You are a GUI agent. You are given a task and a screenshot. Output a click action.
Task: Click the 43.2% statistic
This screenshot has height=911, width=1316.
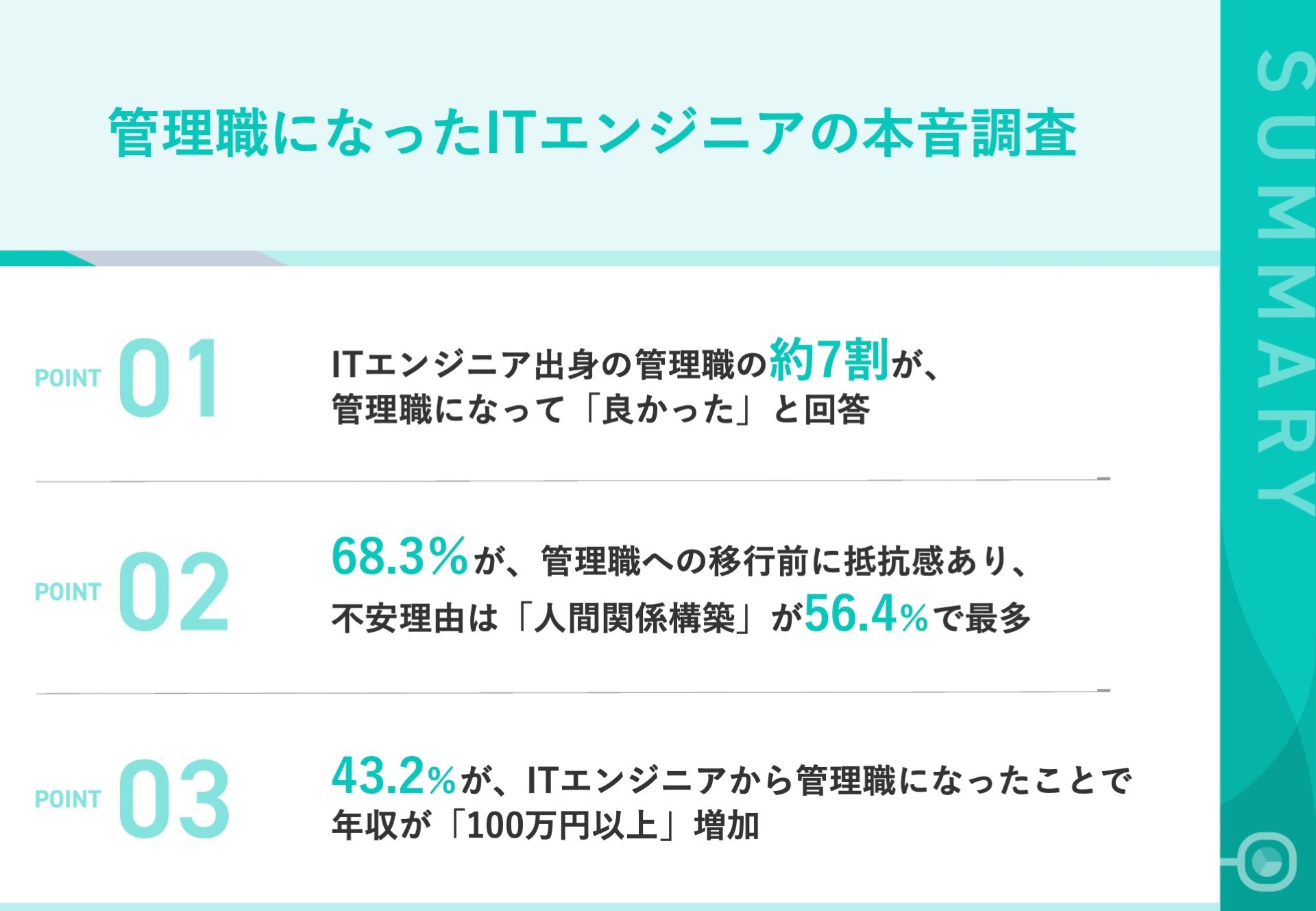[393, 777]
